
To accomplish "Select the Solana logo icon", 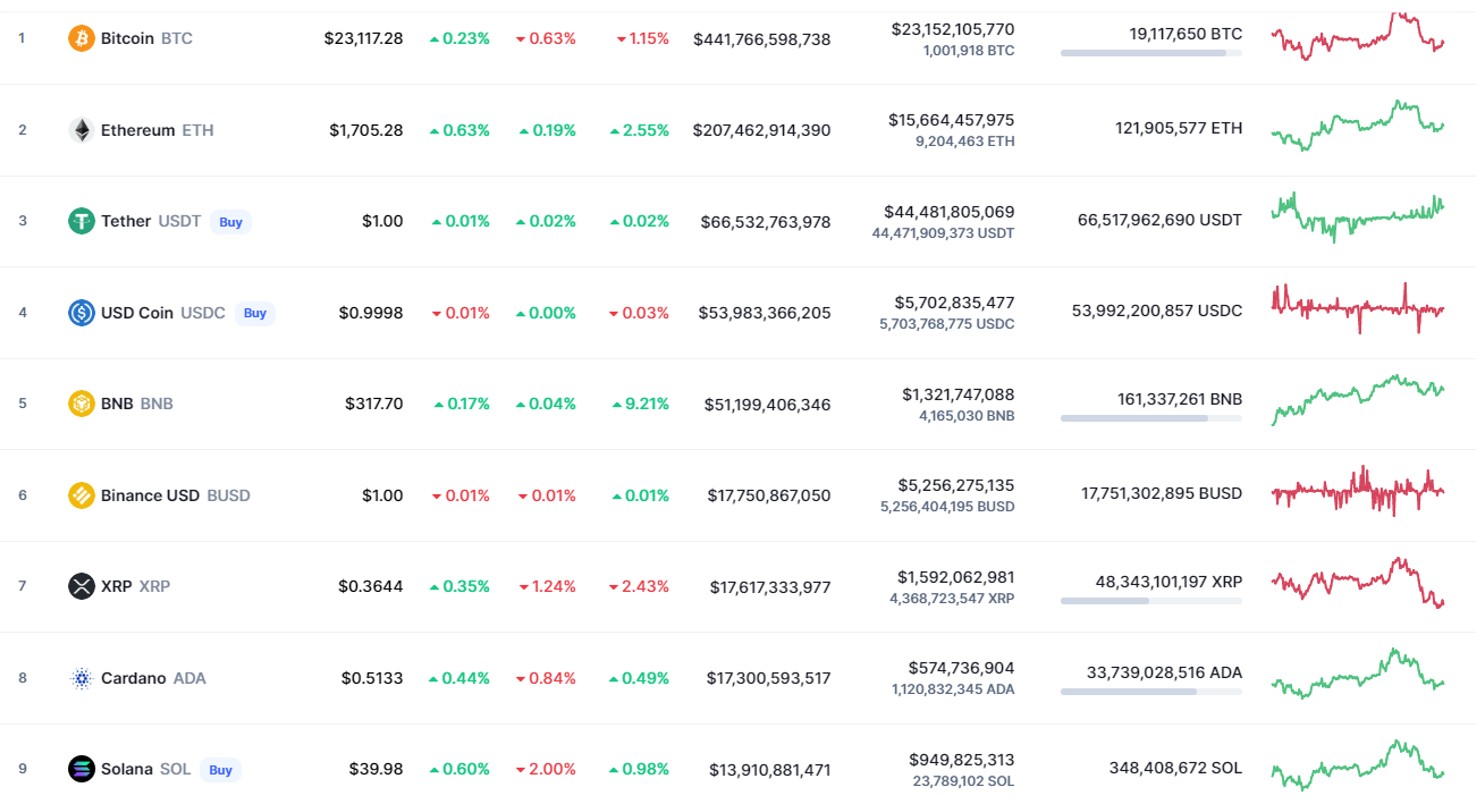I will click(x=81, y=769).
